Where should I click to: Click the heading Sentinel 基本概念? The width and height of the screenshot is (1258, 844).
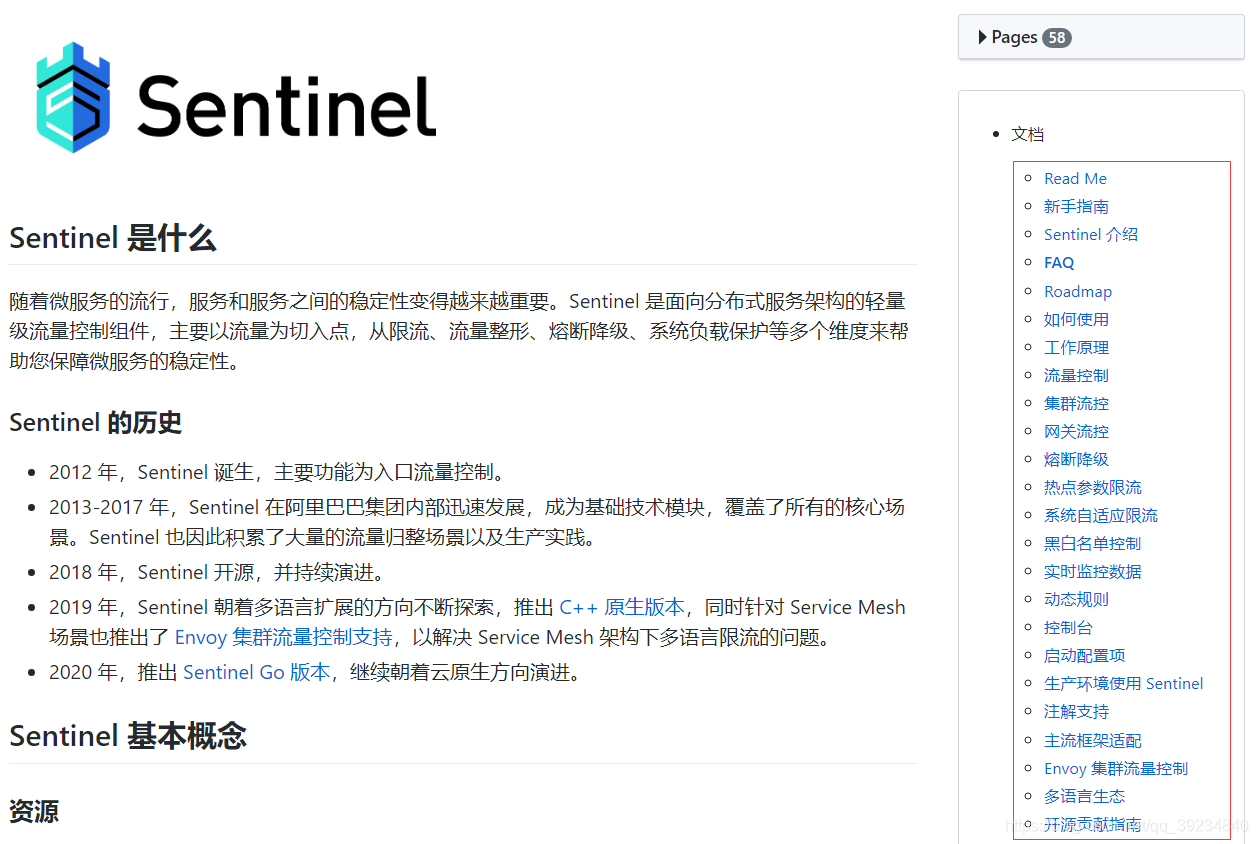point(128,736)
